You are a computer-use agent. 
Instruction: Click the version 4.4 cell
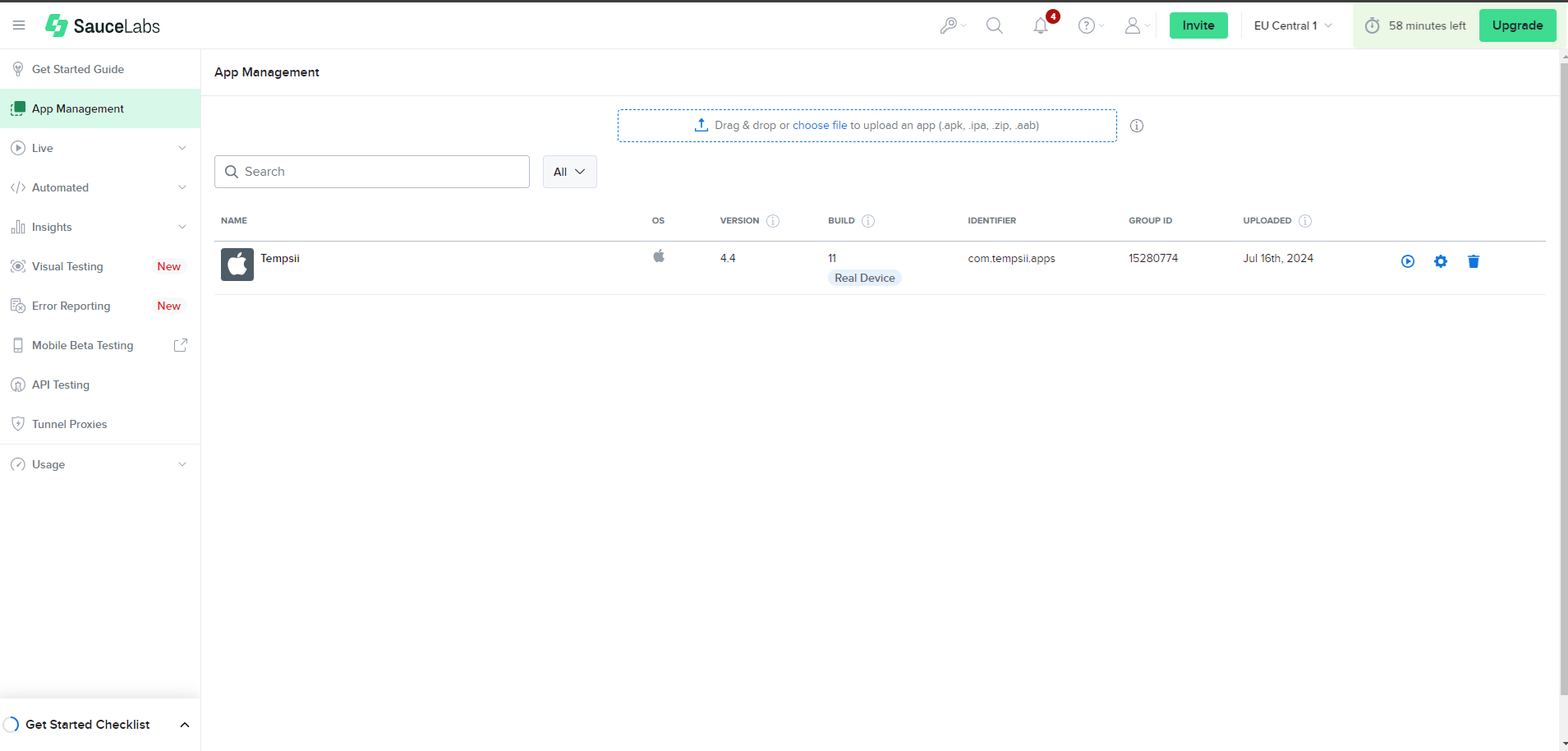click(x=728, y=258)
